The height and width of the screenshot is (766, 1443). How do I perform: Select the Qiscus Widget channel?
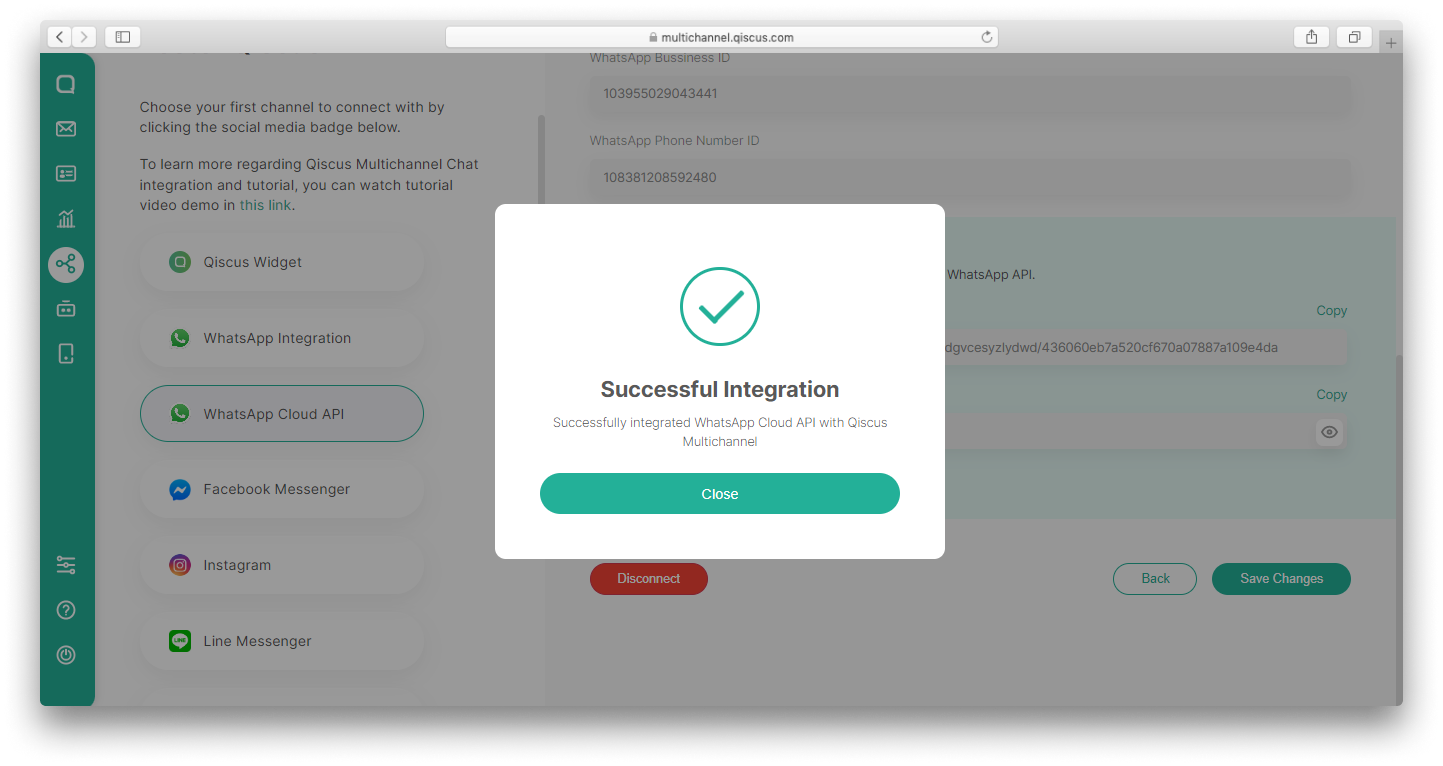(x=282, y=262)
